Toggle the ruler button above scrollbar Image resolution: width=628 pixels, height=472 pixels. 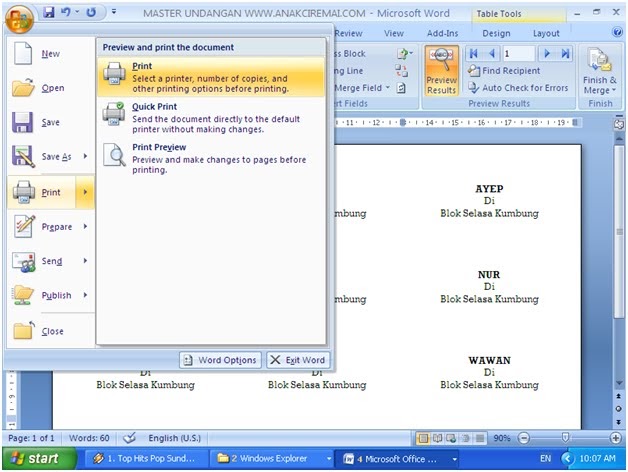619,125
